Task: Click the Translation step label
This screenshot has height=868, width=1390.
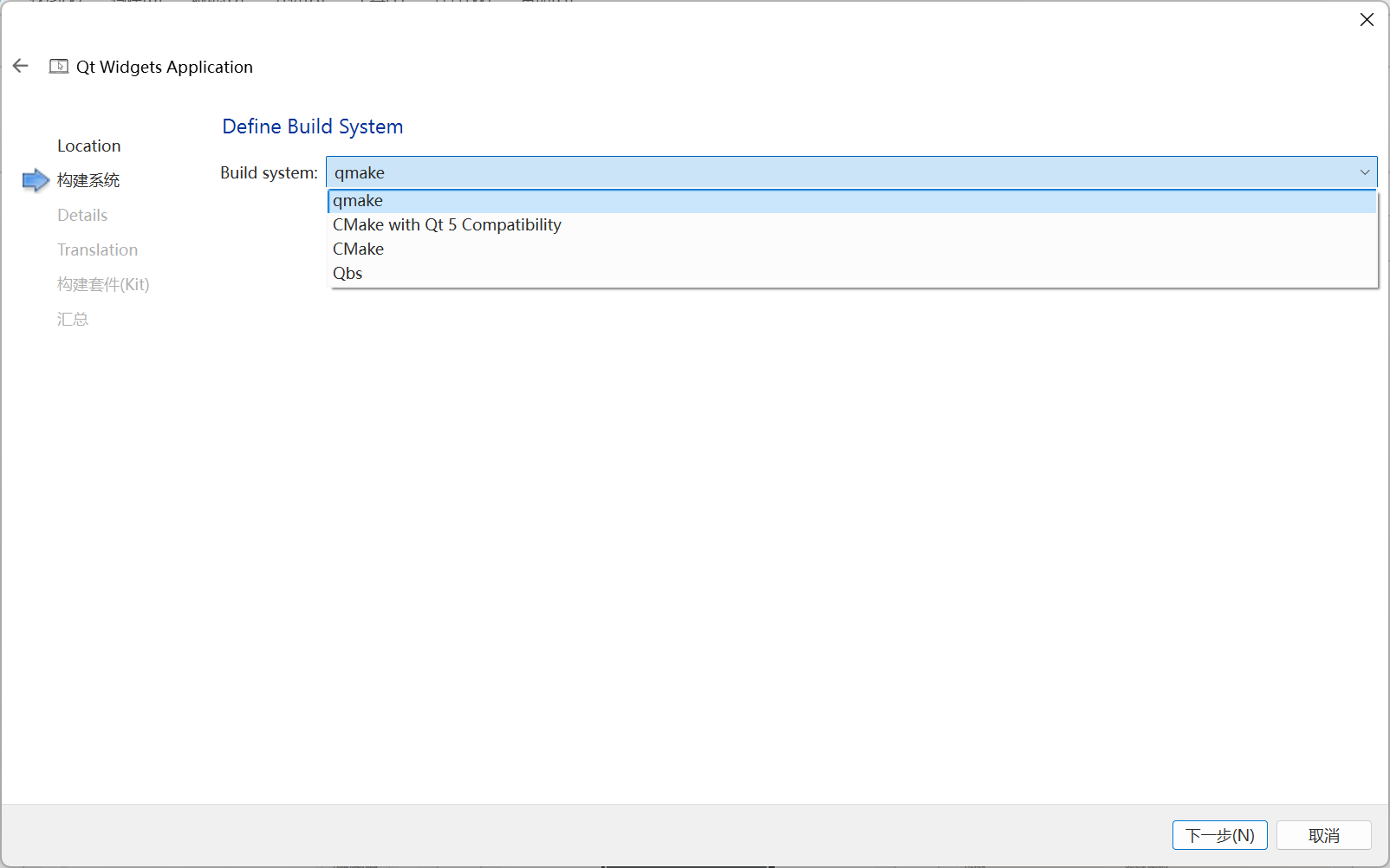Action: [x=98, y=249]
